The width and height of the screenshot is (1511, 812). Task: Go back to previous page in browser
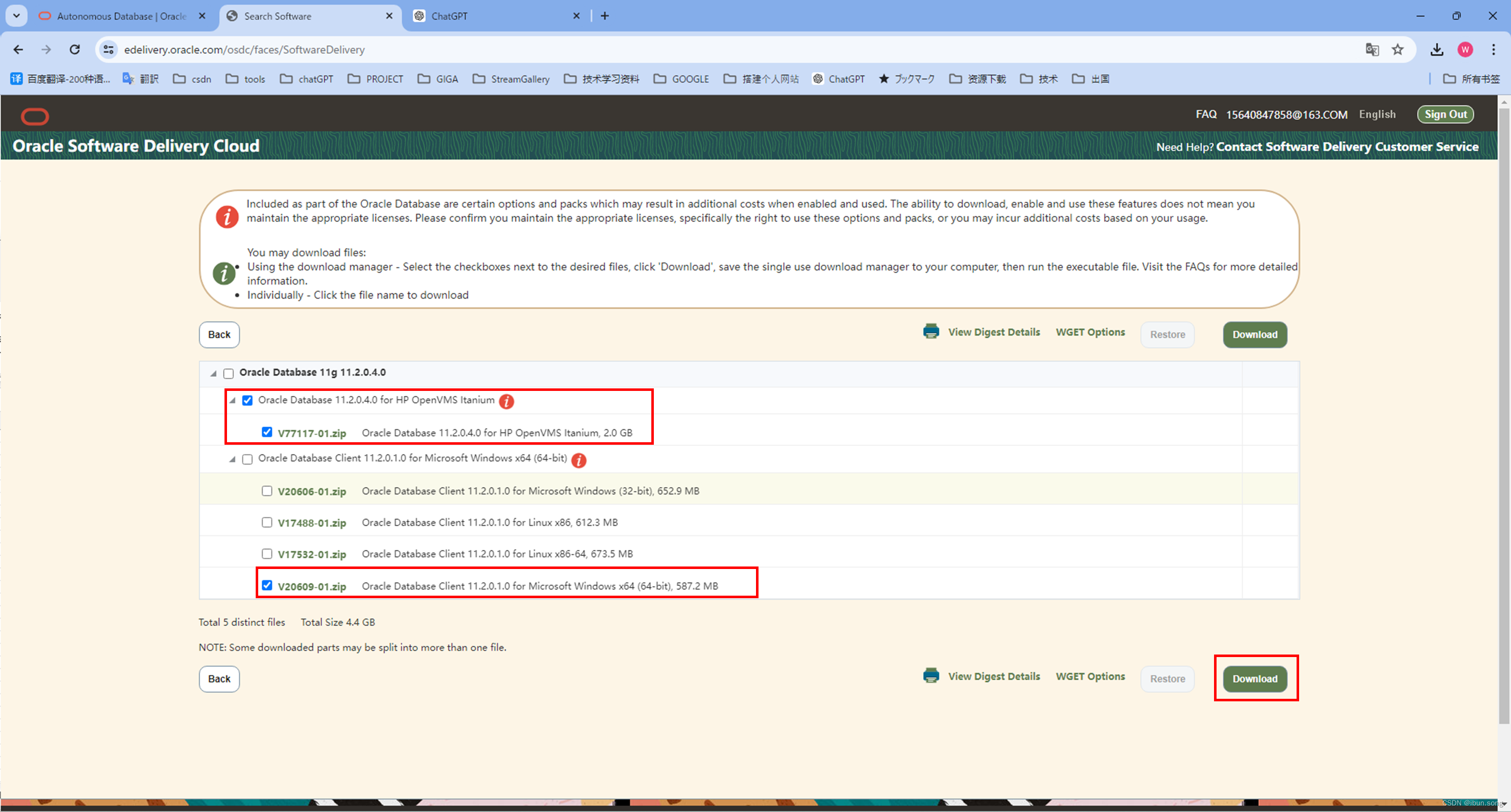pos(18,50)
